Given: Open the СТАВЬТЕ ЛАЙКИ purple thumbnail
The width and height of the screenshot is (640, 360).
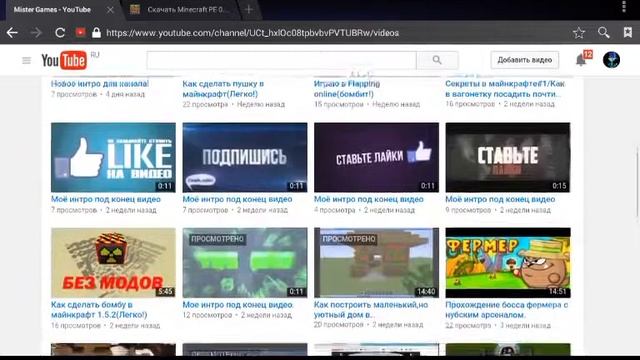Looking at the screenshot, I should (376, 158).
